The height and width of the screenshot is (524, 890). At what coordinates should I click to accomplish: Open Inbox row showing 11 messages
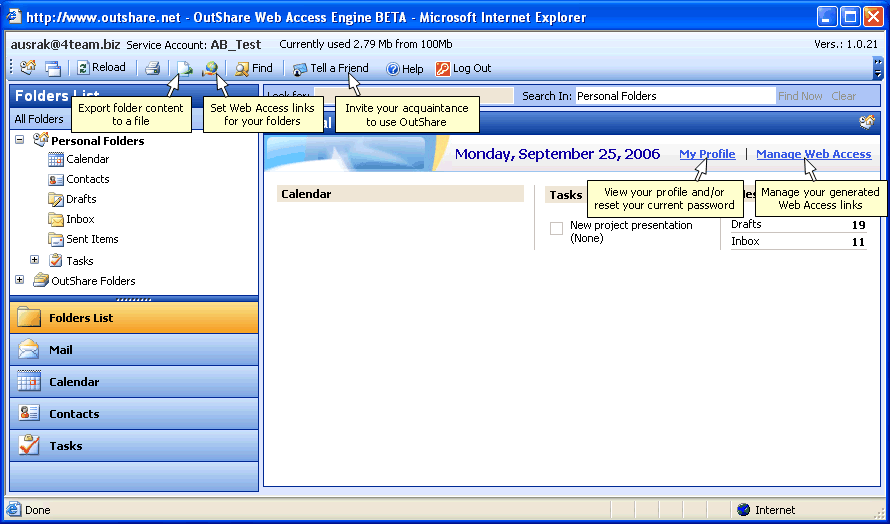click(x=799, y=242)
